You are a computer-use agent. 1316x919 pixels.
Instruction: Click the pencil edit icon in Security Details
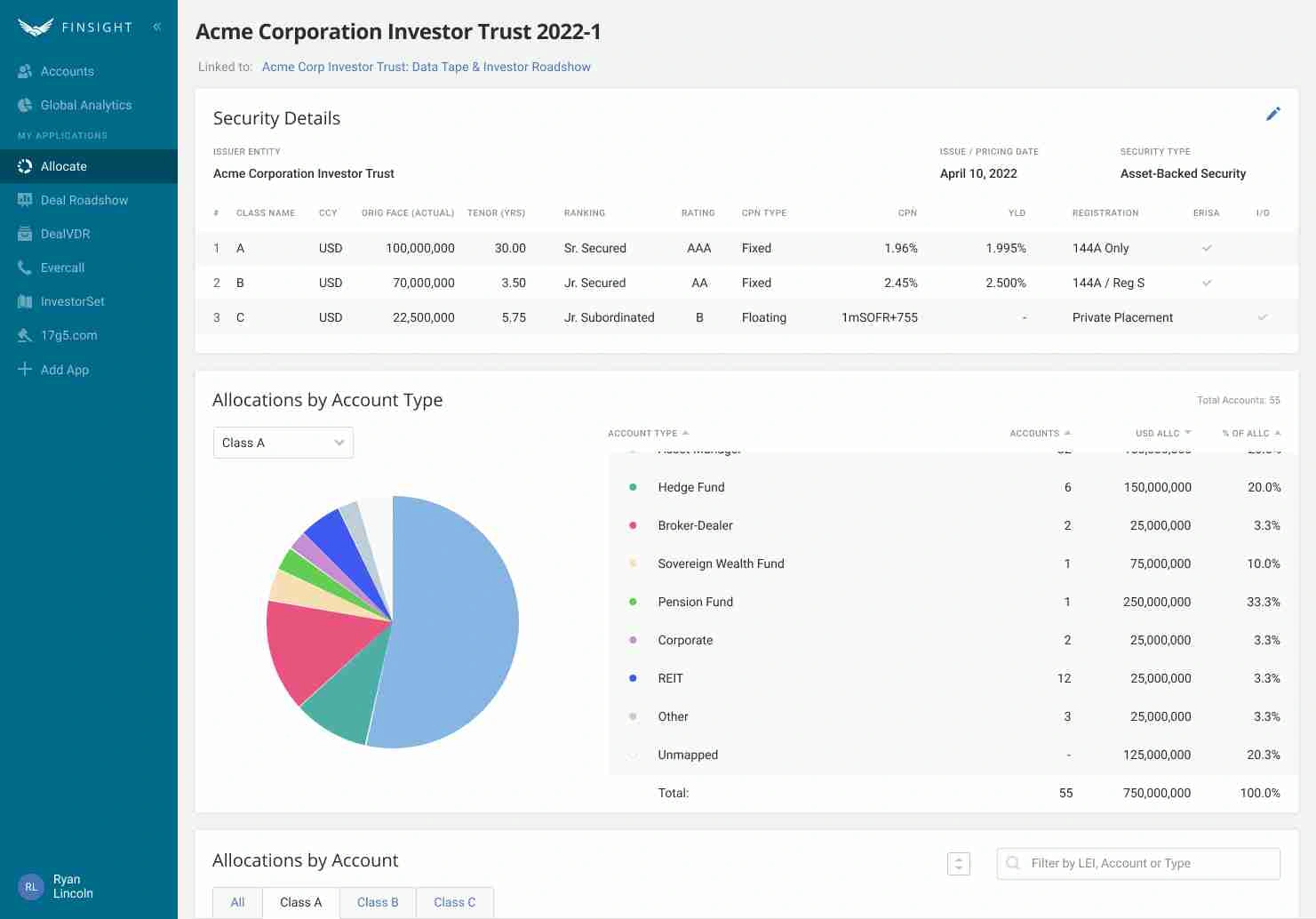[1272, 114]
